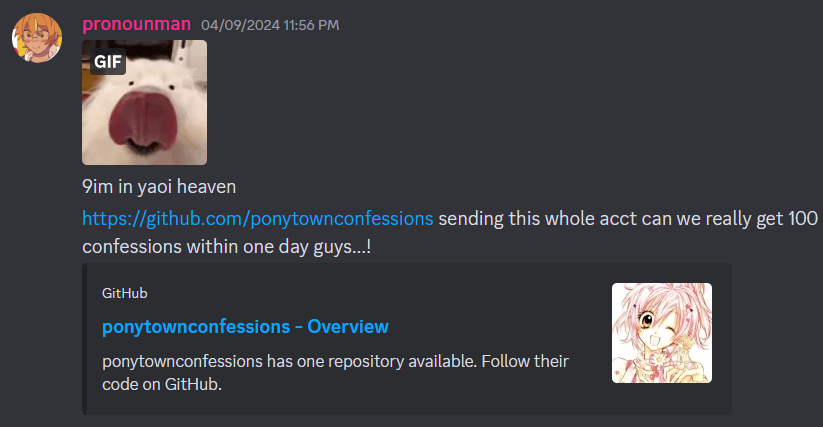Open the github.com/ponytownconfessions link

click(x=258, y=218)
